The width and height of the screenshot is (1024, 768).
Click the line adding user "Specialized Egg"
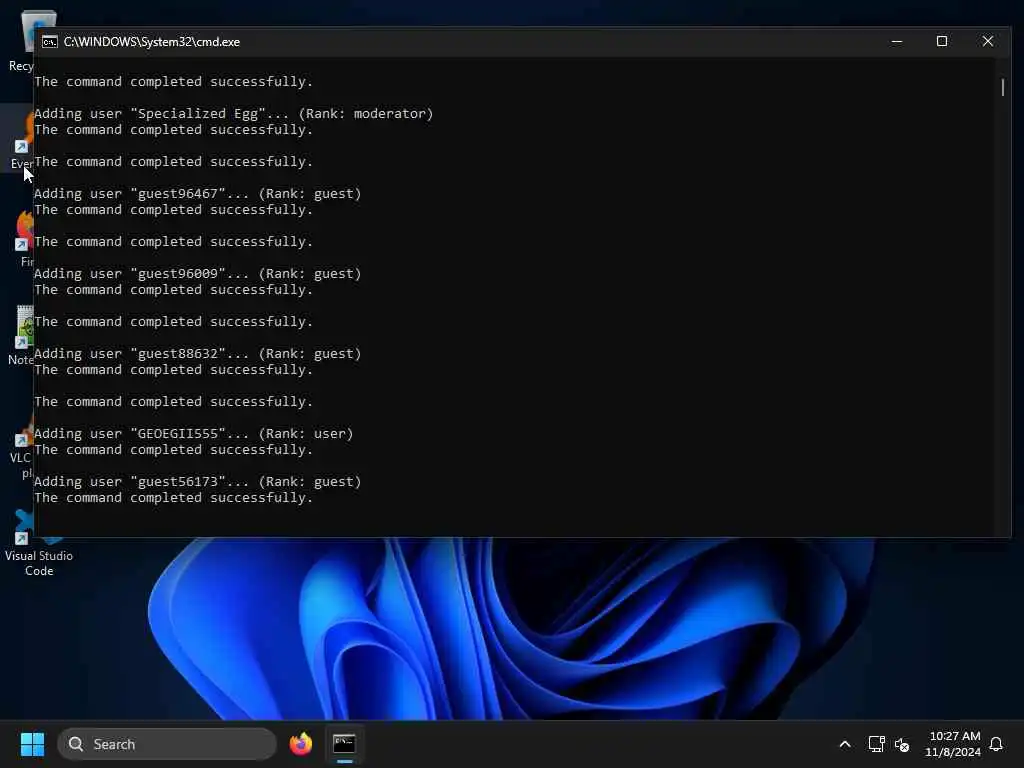pyautogui.click(x=234, y=114)
